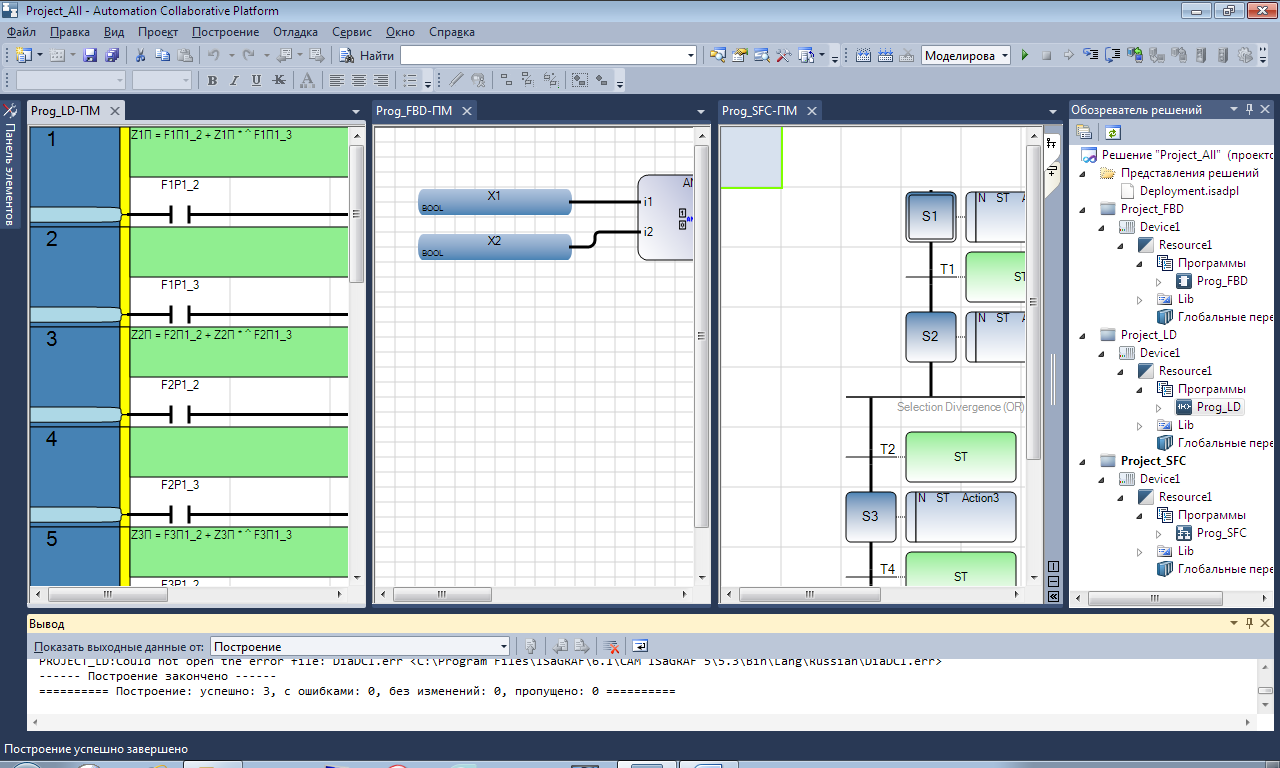Click the Solution Explorer refresh icon
Image resolution: width=1280 pixels, height=768 pixels.
click(1113, 132)
